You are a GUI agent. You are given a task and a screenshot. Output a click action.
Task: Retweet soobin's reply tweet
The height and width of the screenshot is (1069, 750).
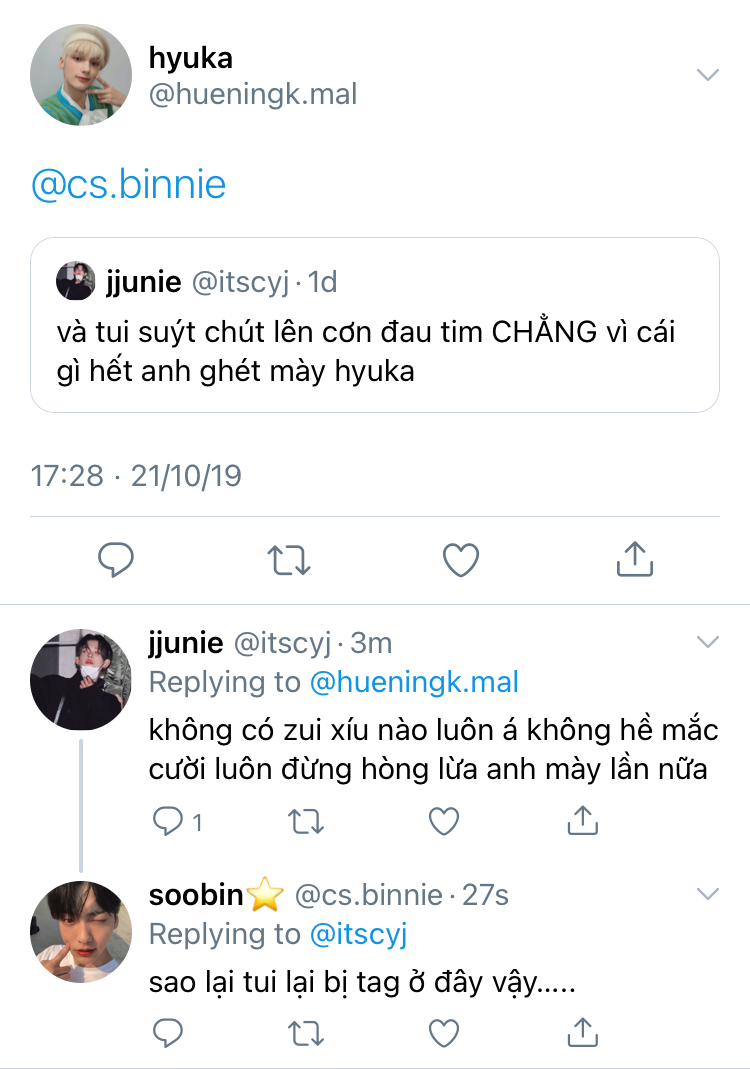click(305, 1032)
